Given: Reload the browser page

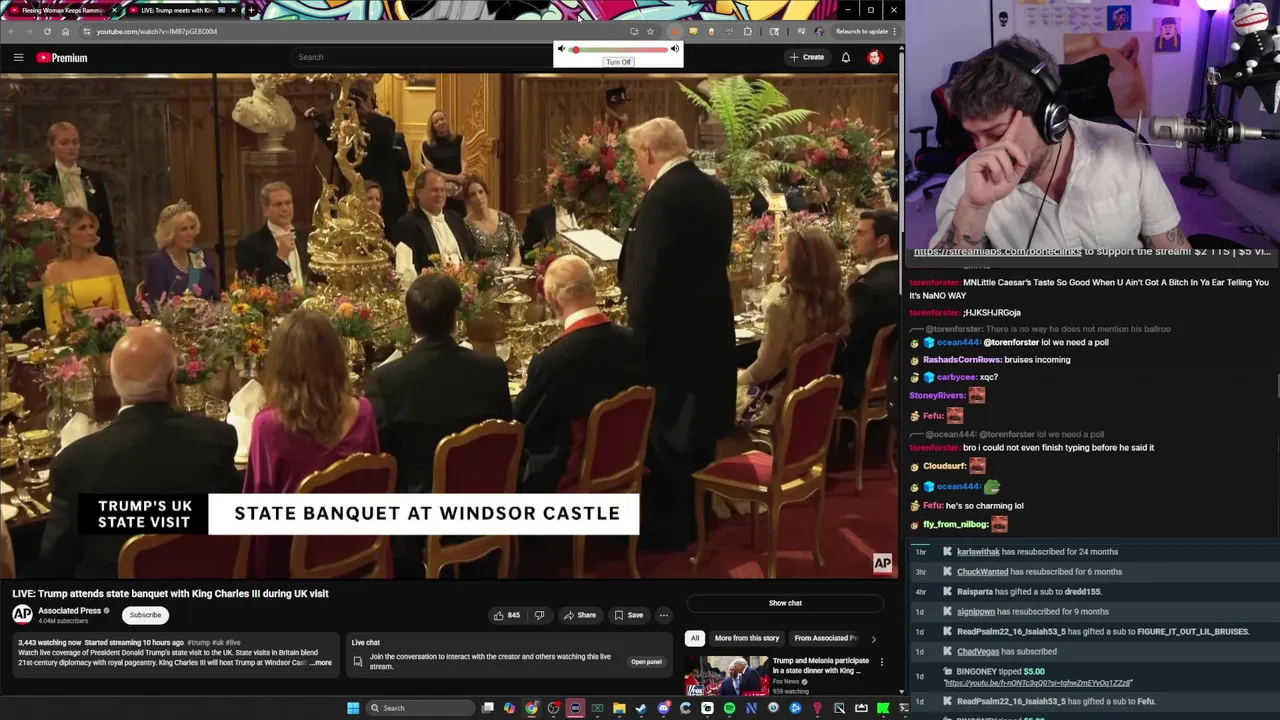Looking at the screenshot, I should tap(47, 31).
